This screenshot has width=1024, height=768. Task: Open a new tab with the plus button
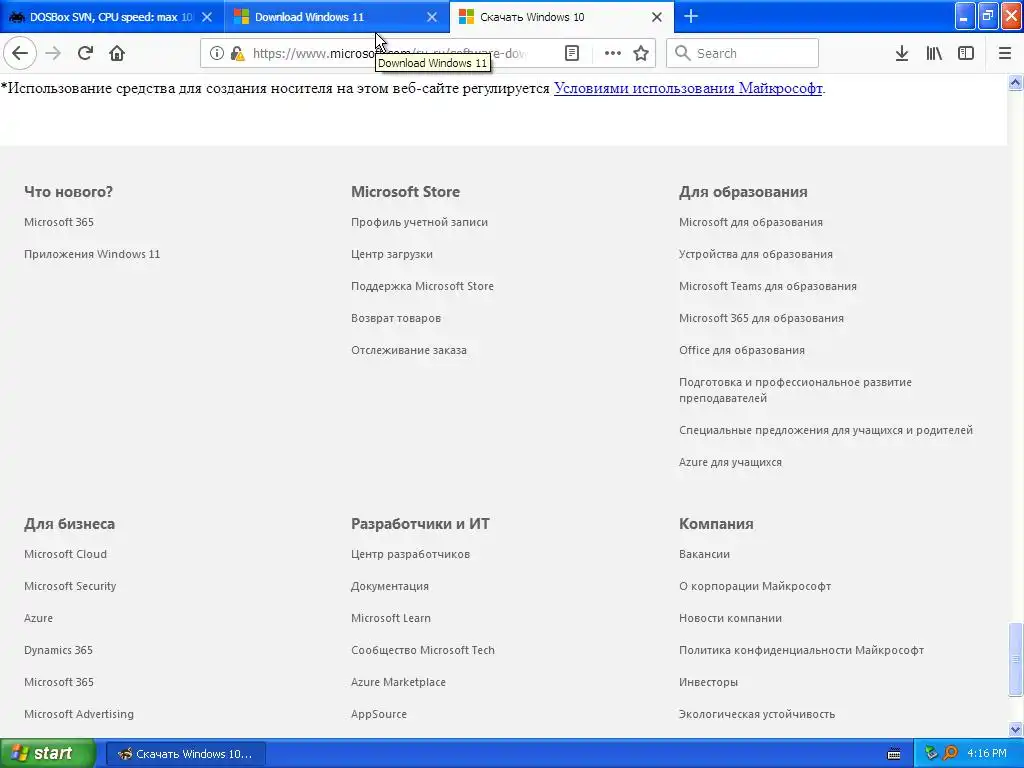click(690, 16)
